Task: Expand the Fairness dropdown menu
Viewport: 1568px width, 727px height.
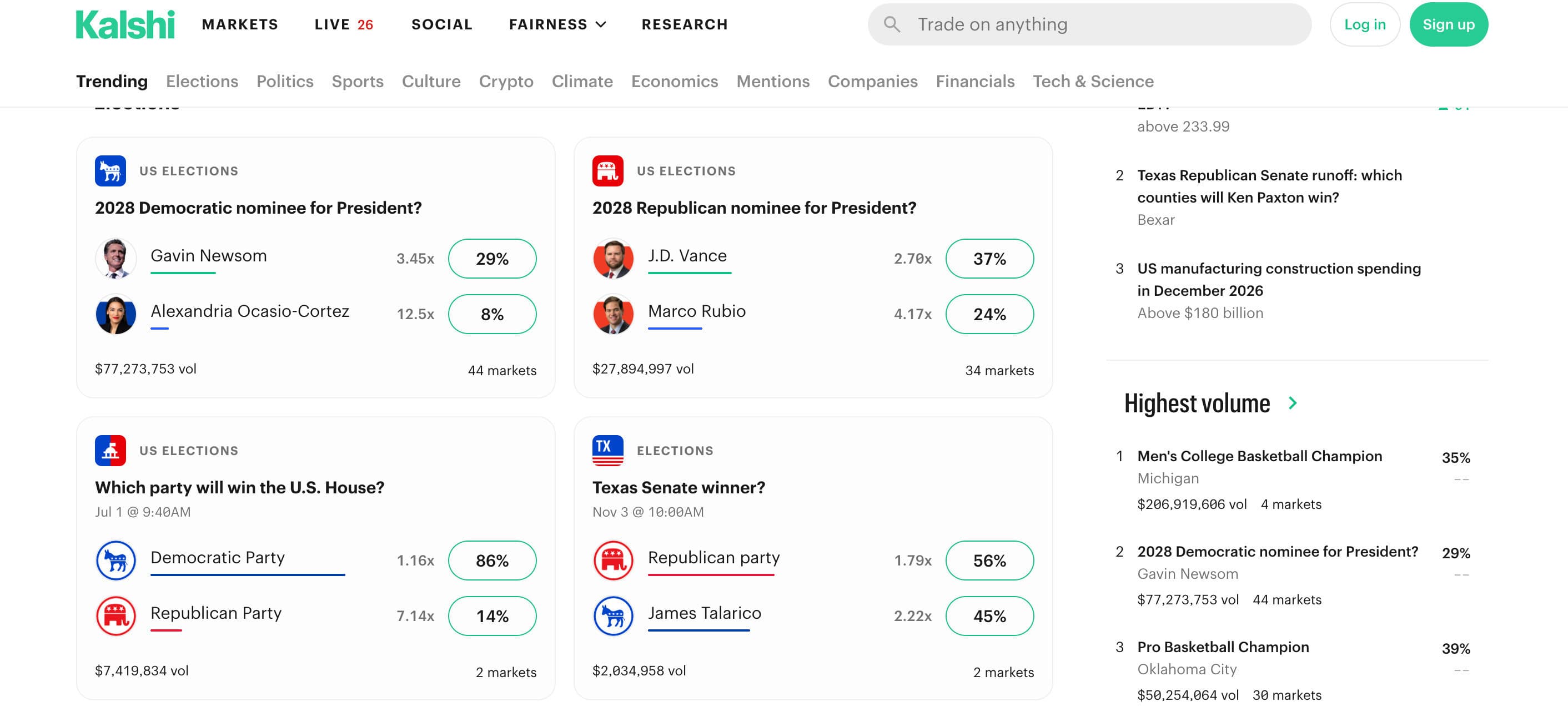Action: click(557, 24)
